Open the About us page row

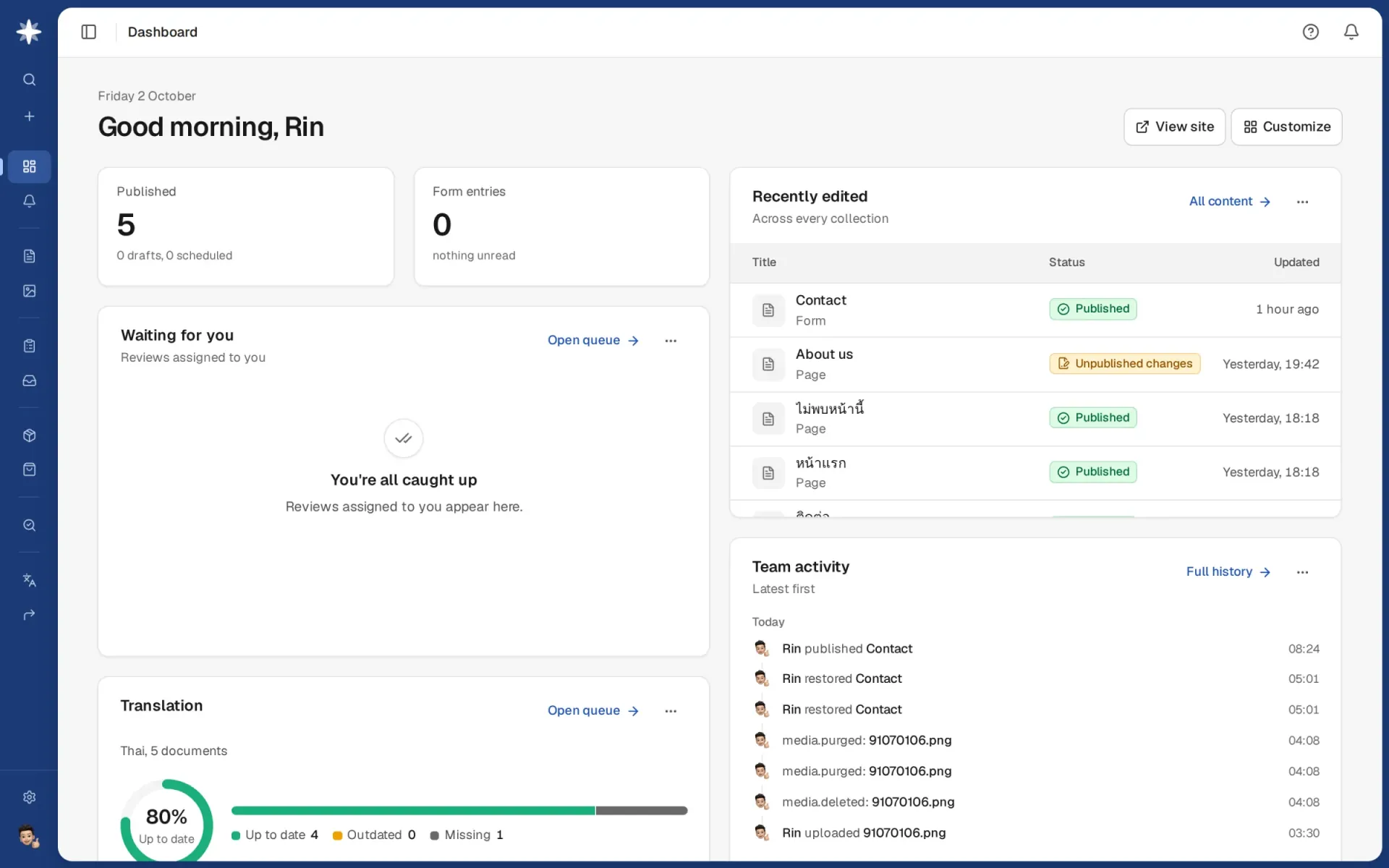pyautogui.click(x=1035, y=364)
